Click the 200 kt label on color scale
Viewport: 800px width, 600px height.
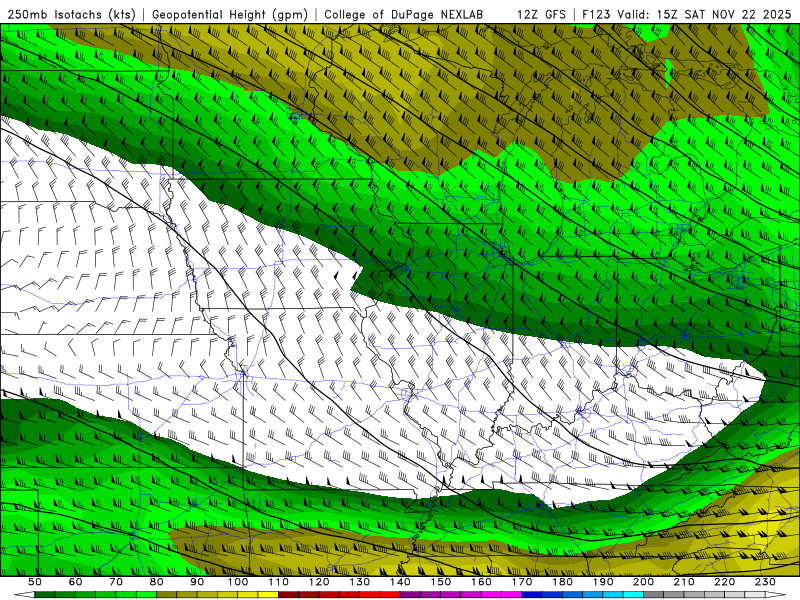[643, 582]
